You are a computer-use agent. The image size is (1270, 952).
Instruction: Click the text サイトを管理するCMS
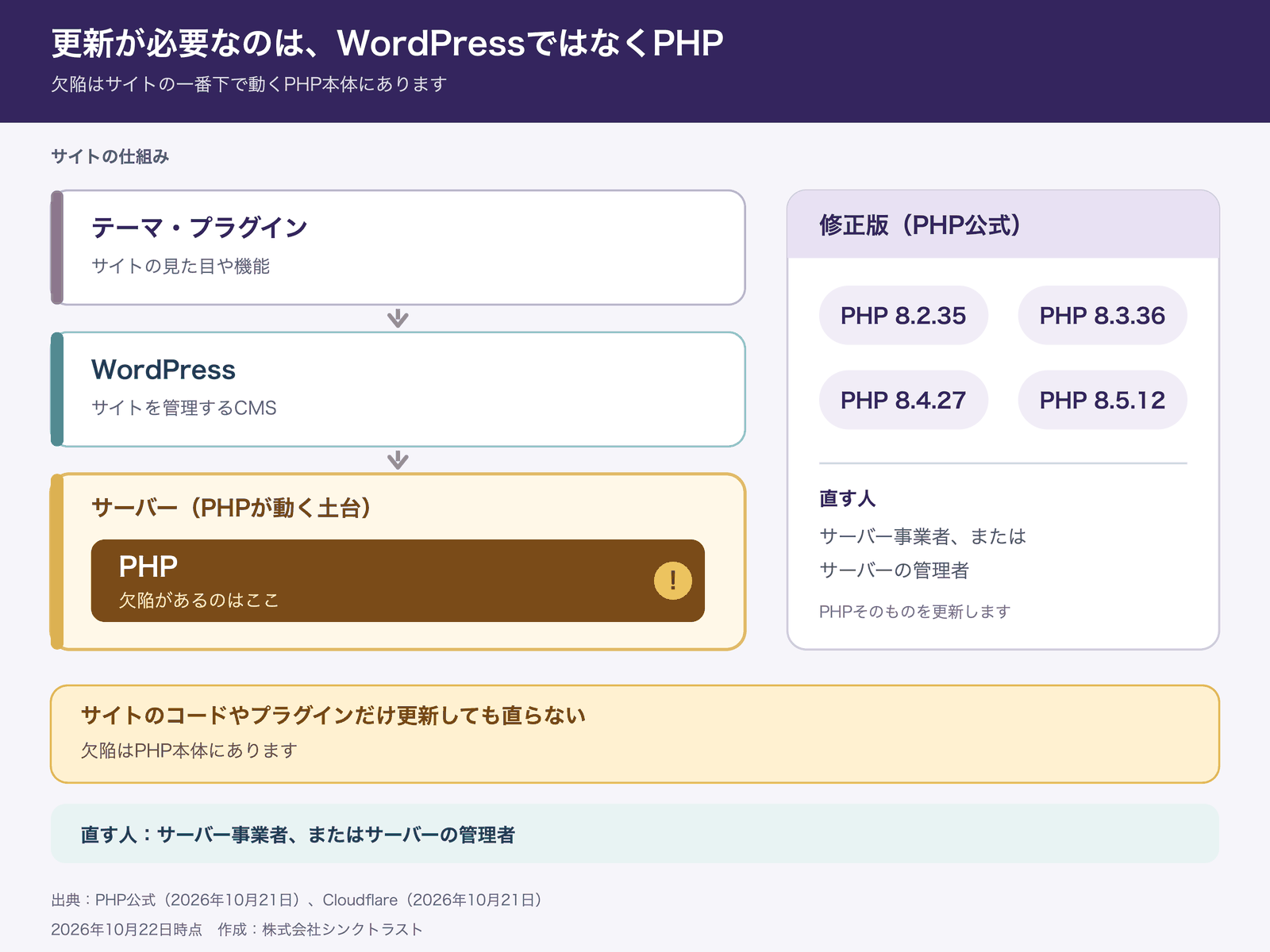184,408
